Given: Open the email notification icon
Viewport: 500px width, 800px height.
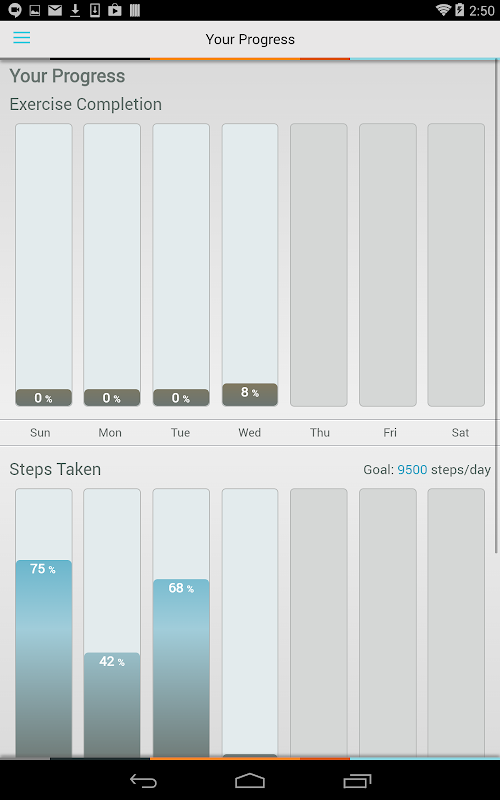Looking at the screenshot, I should pyautogui.click(x=55, y=10).
